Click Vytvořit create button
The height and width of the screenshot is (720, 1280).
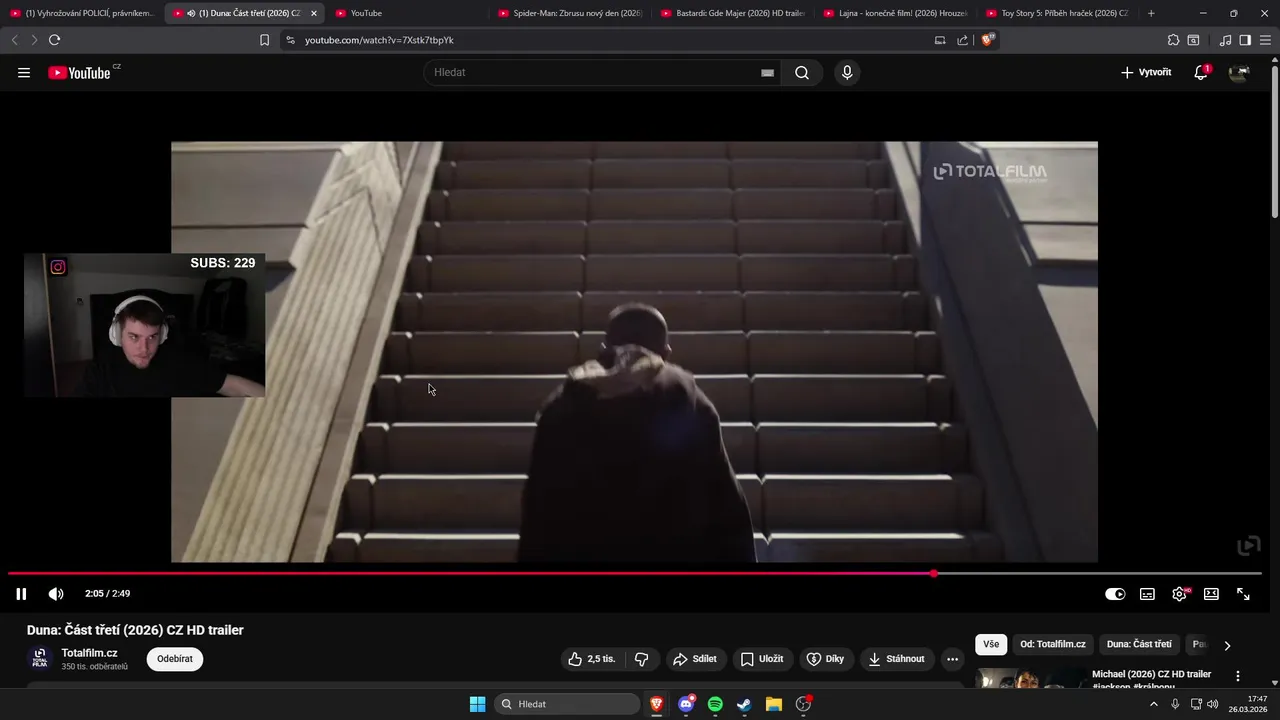tap(1146, 73)
